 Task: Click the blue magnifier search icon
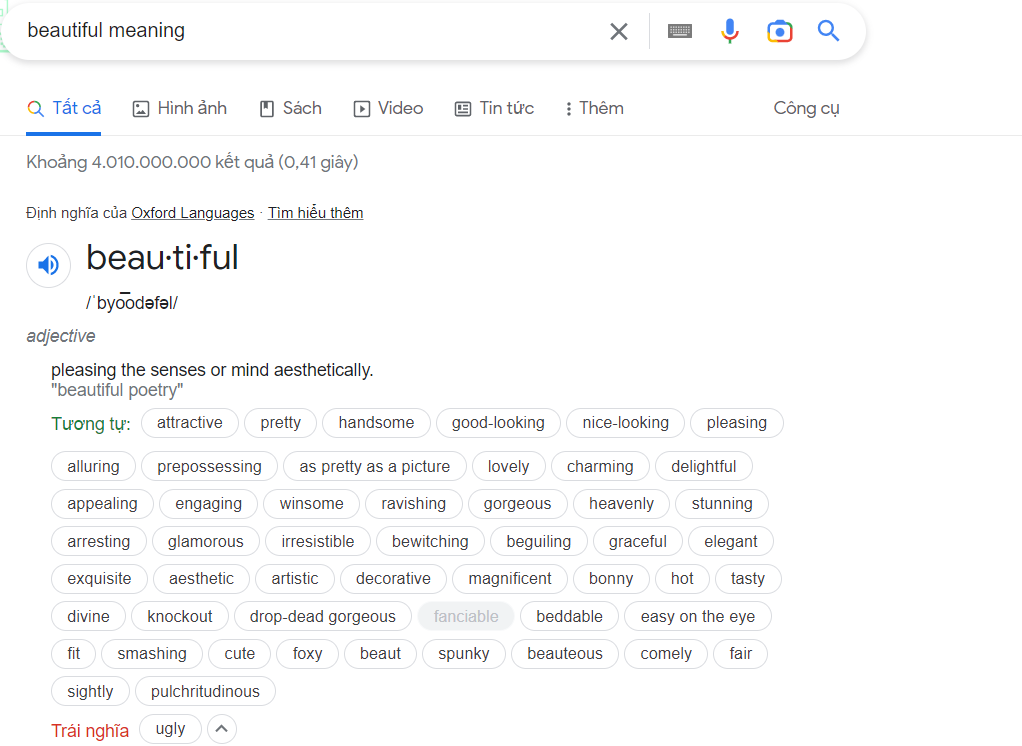pos(828,31)
